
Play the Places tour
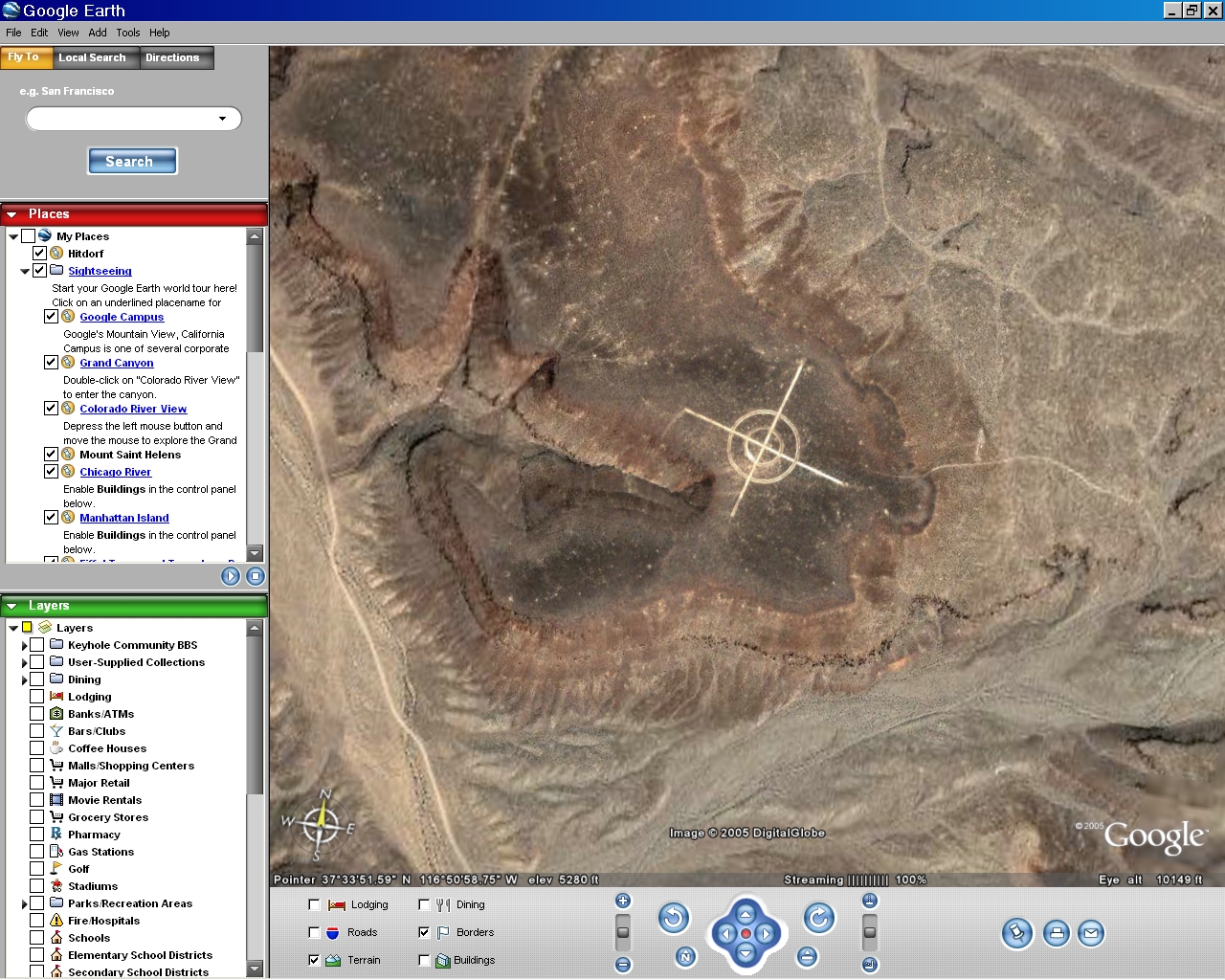tap(231, 576)
